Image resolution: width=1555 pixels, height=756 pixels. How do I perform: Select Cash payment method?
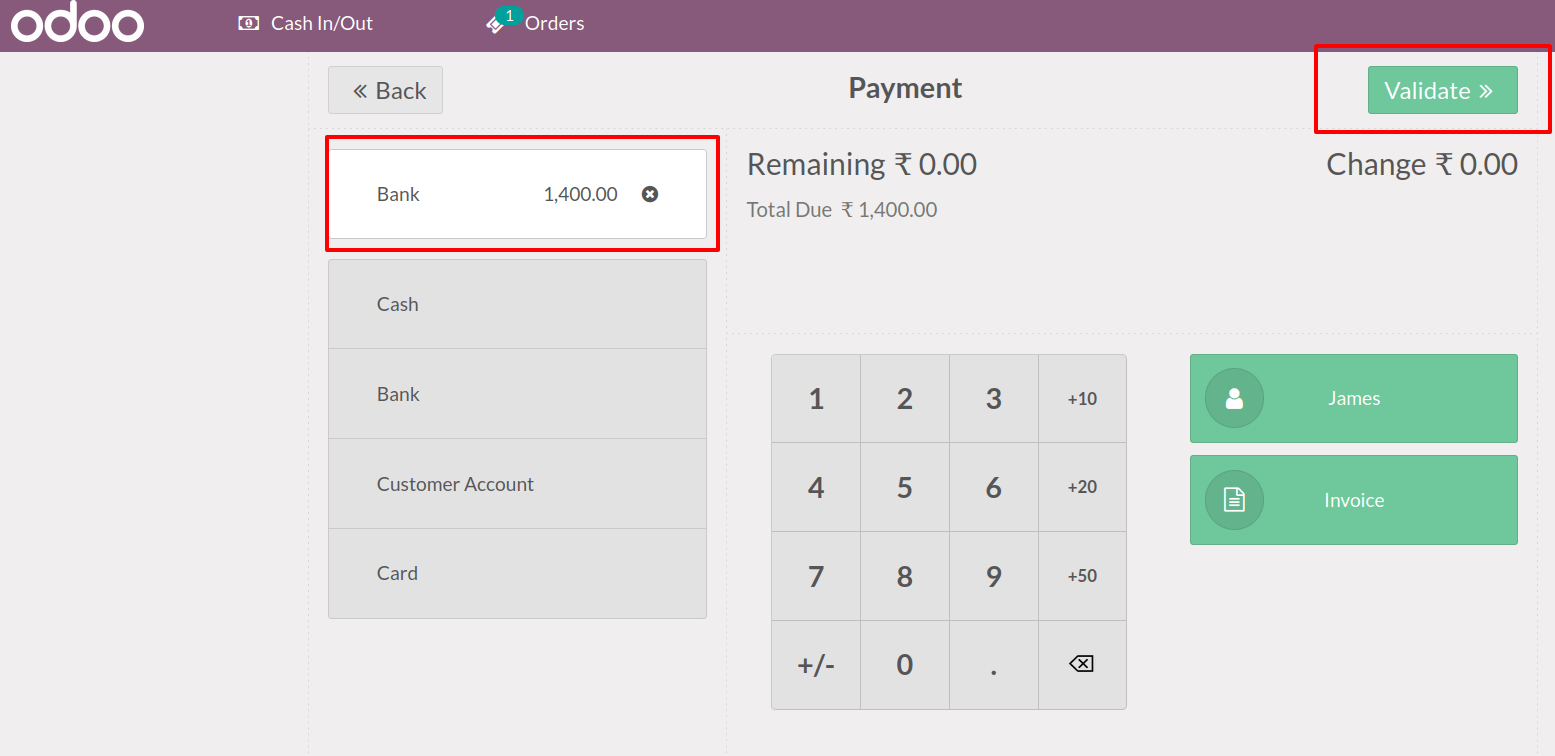[517, 304]
